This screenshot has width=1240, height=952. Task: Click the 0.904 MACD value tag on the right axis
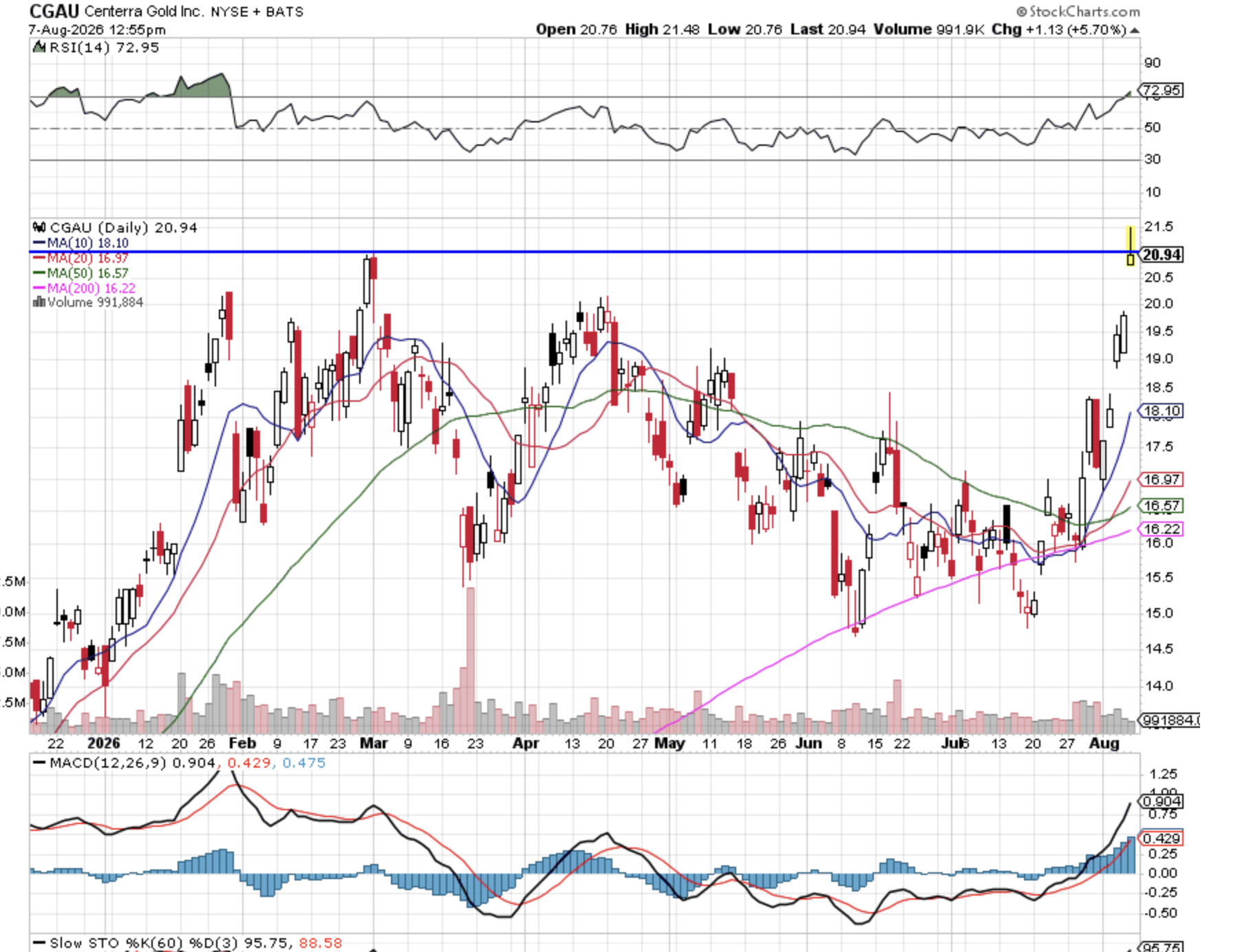1162,801
